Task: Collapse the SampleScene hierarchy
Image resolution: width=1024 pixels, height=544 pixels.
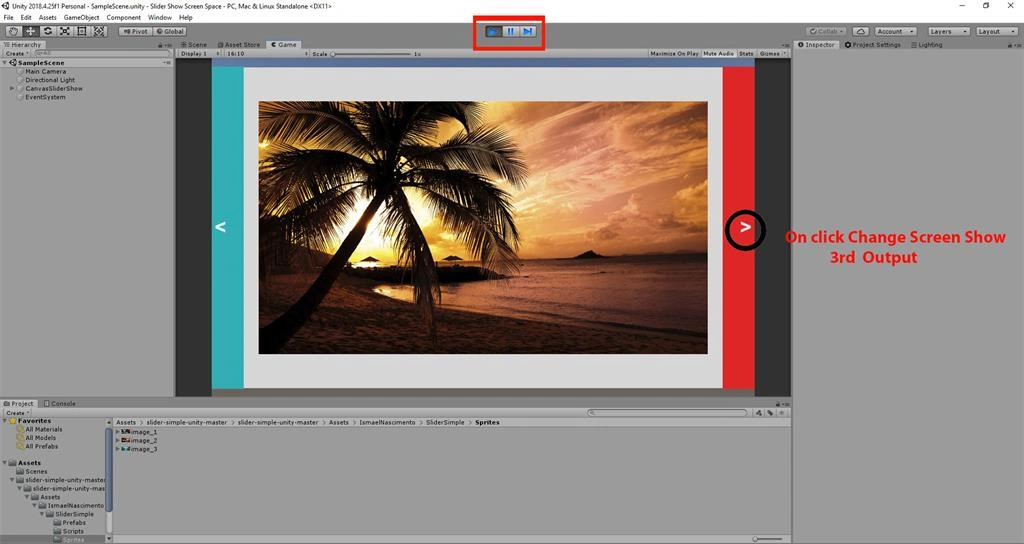Action: 5,63
